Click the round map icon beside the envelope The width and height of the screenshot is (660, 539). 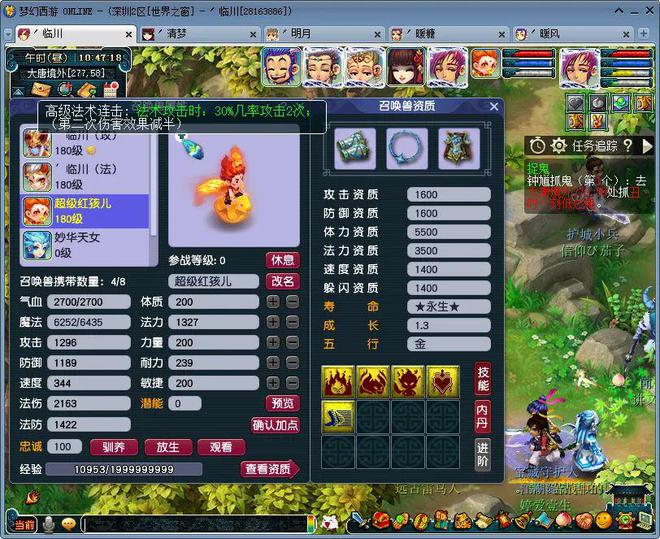(64, 89)
